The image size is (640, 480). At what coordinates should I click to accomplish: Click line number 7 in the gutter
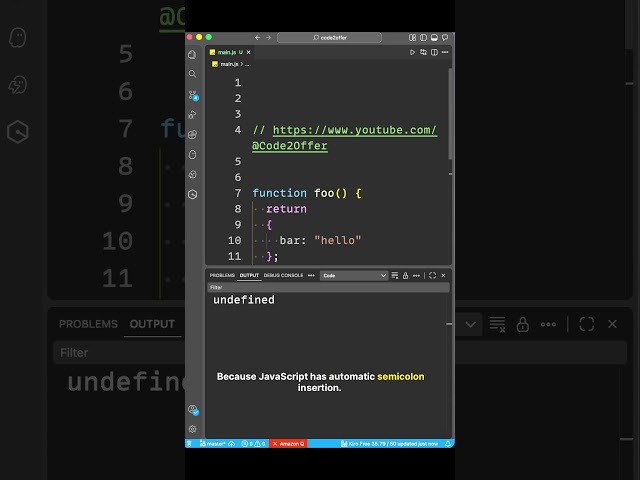tap(238, 193)
